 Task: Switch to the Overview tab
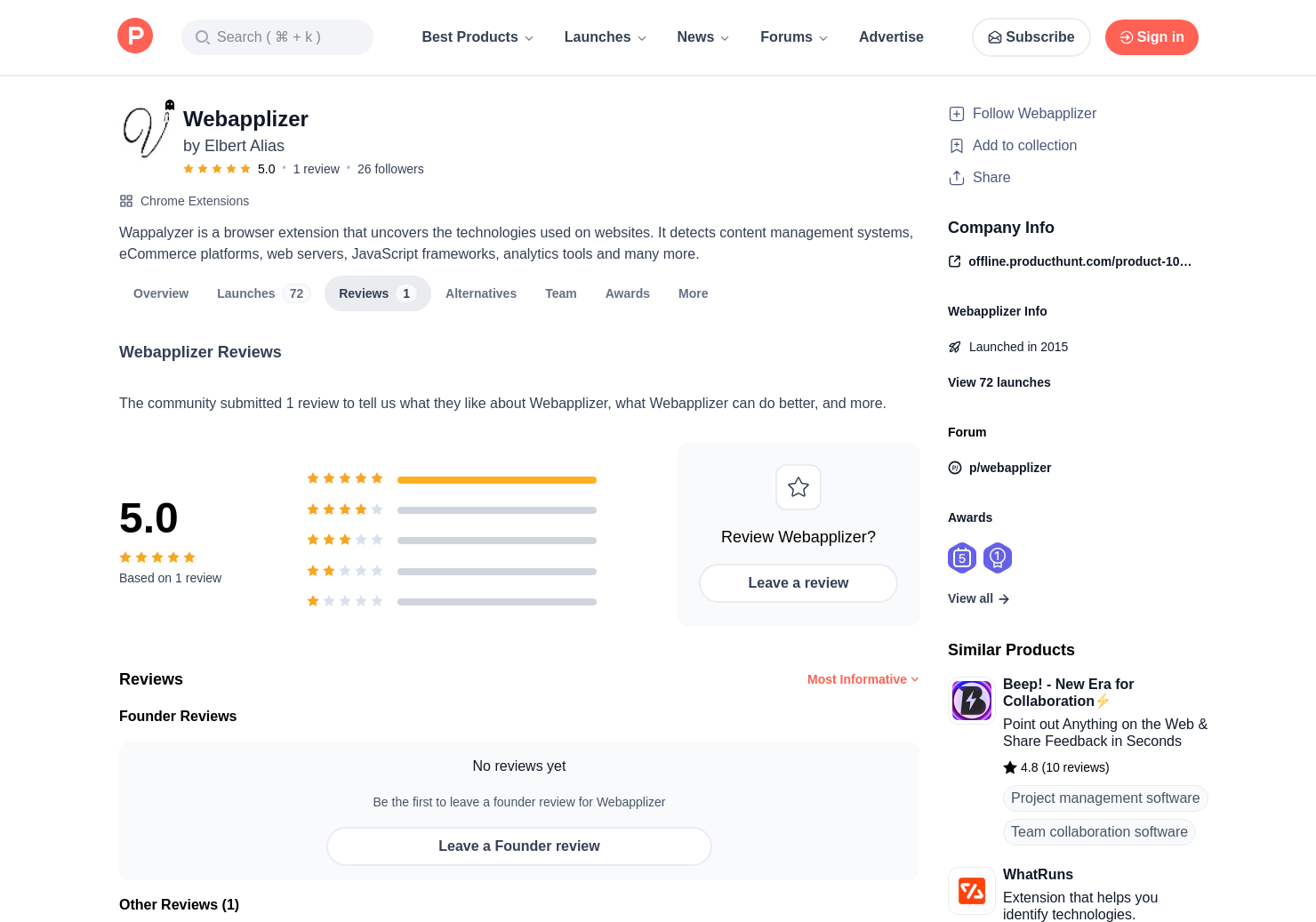161,293
